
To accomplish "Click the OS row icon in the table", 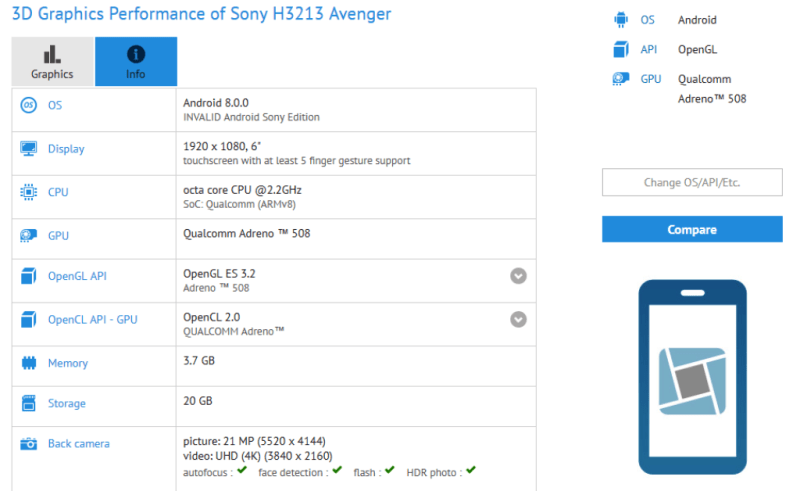I will (29, 105).
